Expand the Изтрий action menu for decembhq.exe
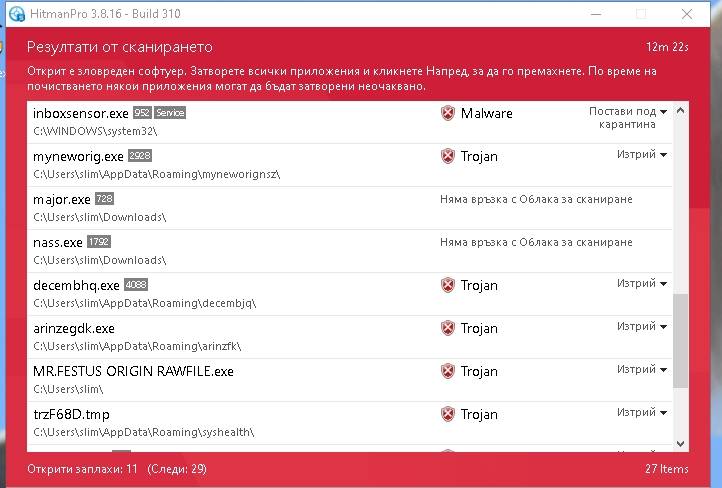722x488 pixels. tap(642, 283)
